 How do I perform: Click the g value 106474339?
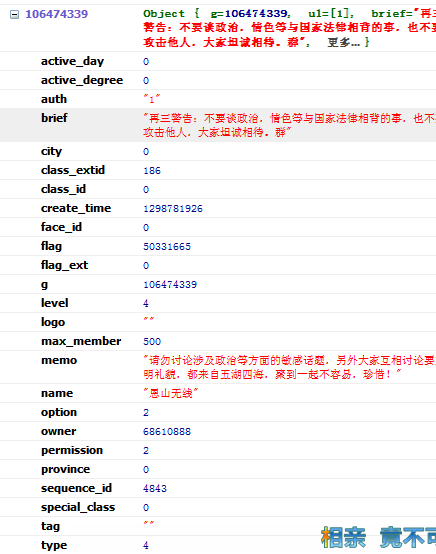[170, 284]
